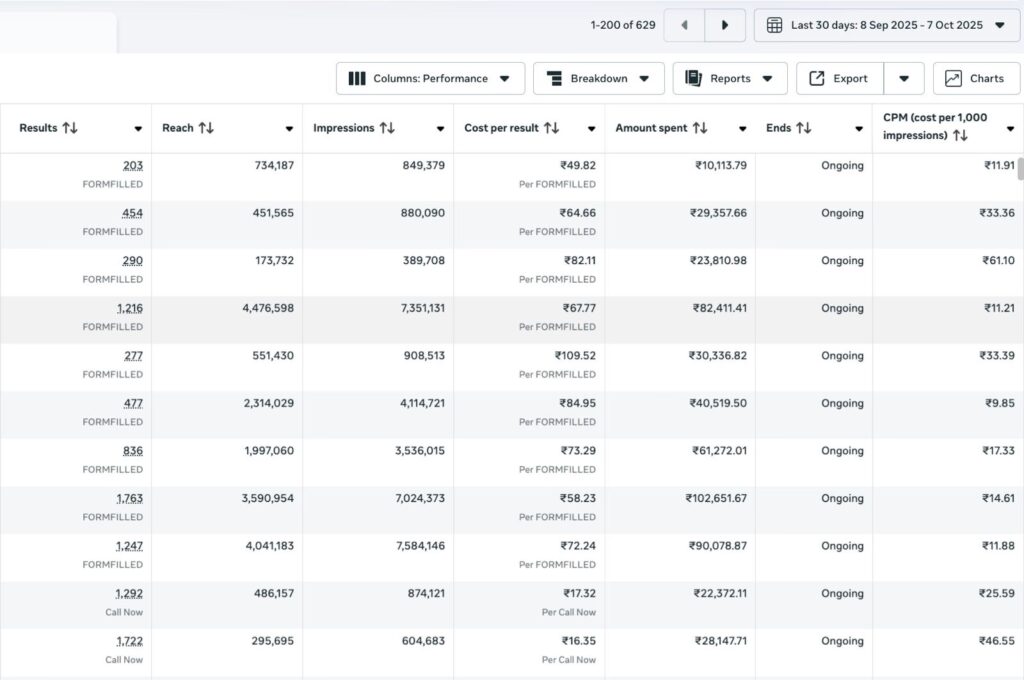The image size is (1024, 680).
Task: Sort by the Reach column arrows
Action: point(206,128)
